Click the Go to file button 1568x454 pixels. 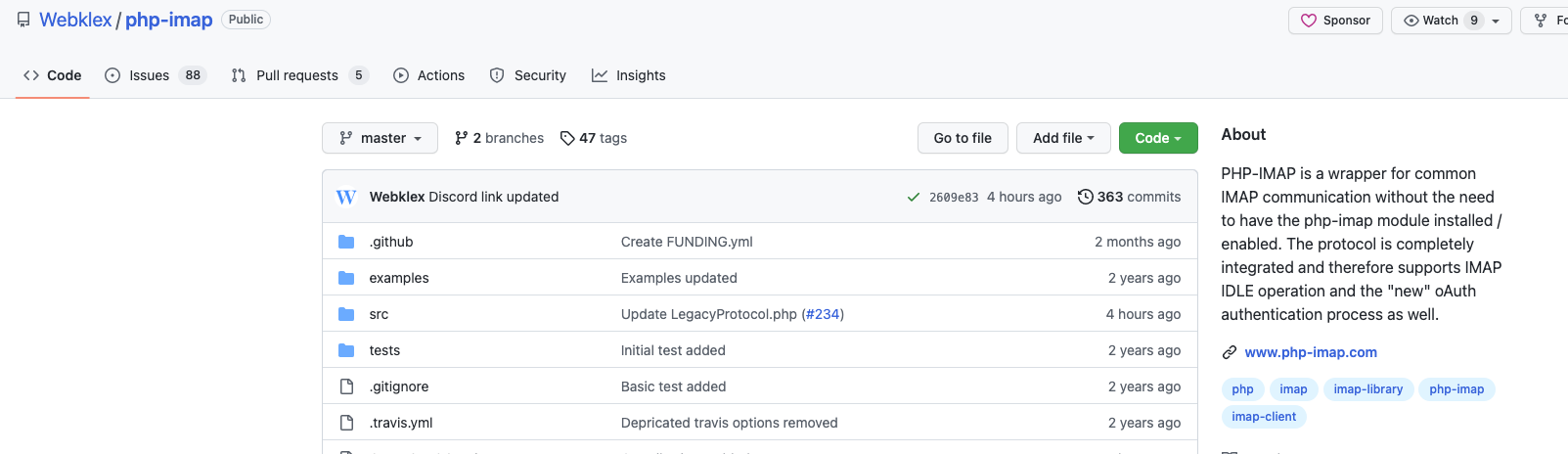[x=963, y=138]
